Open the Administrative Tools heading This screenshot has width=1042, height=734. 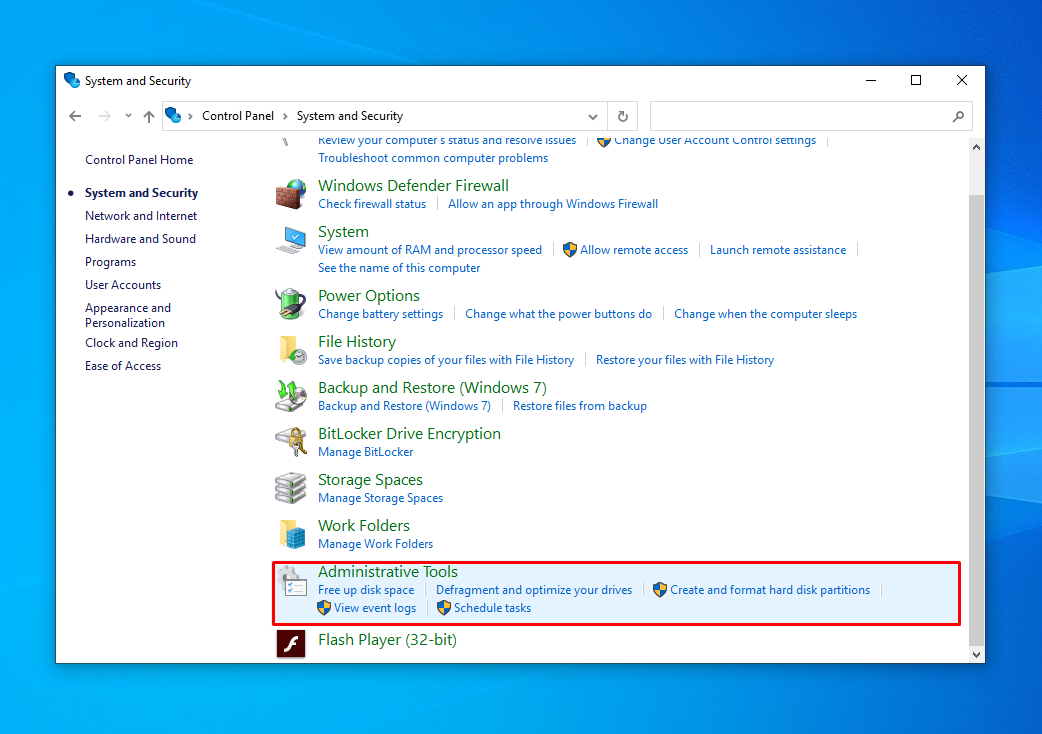388,572
